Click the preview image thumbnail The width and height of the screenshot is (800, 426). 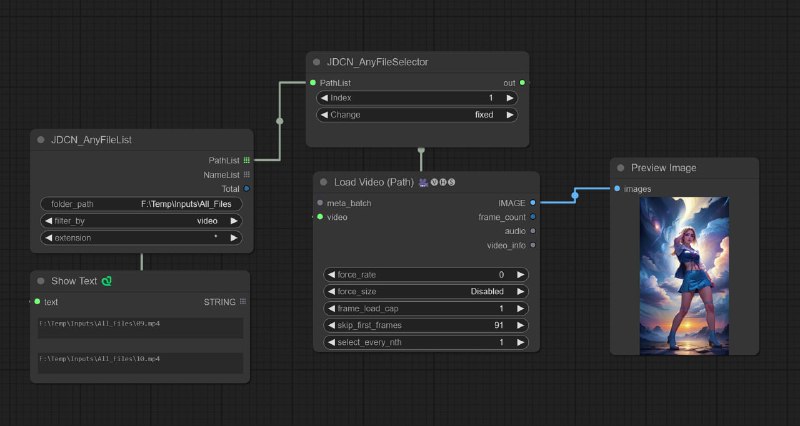coord(684,274)
